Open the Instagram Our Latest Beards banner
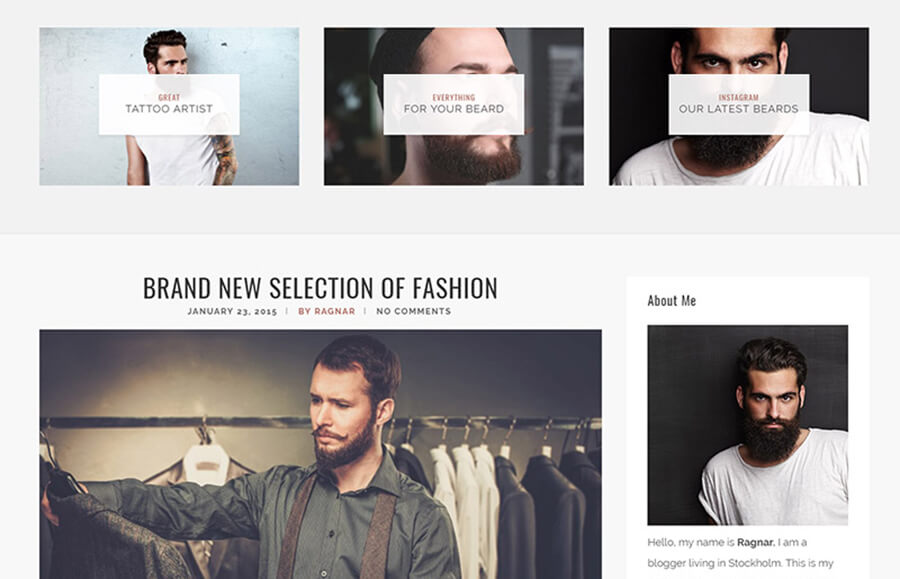The image size is (900, 579). tap(739, 106)
